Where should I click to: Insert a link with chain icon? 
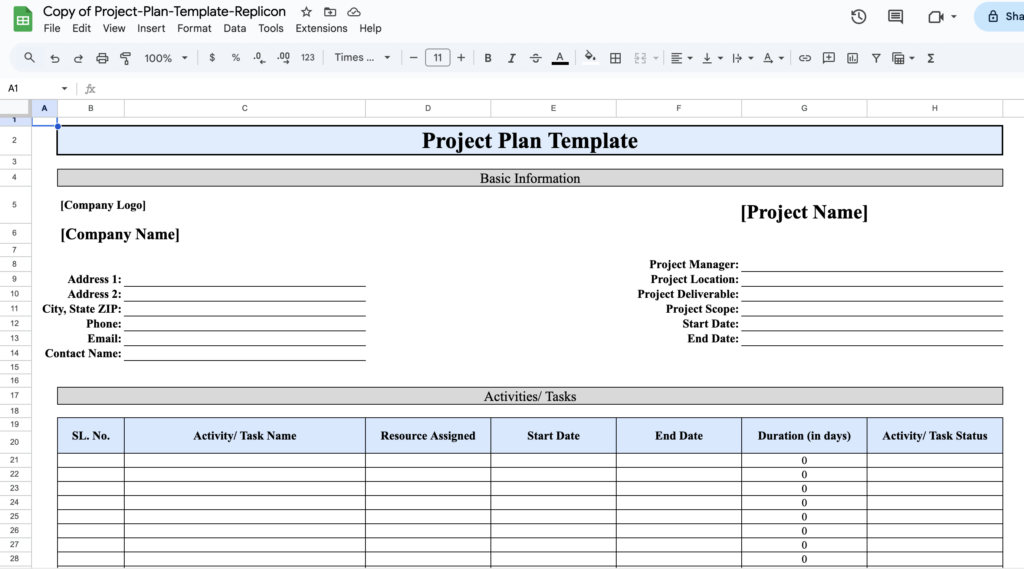pos(805,58)
